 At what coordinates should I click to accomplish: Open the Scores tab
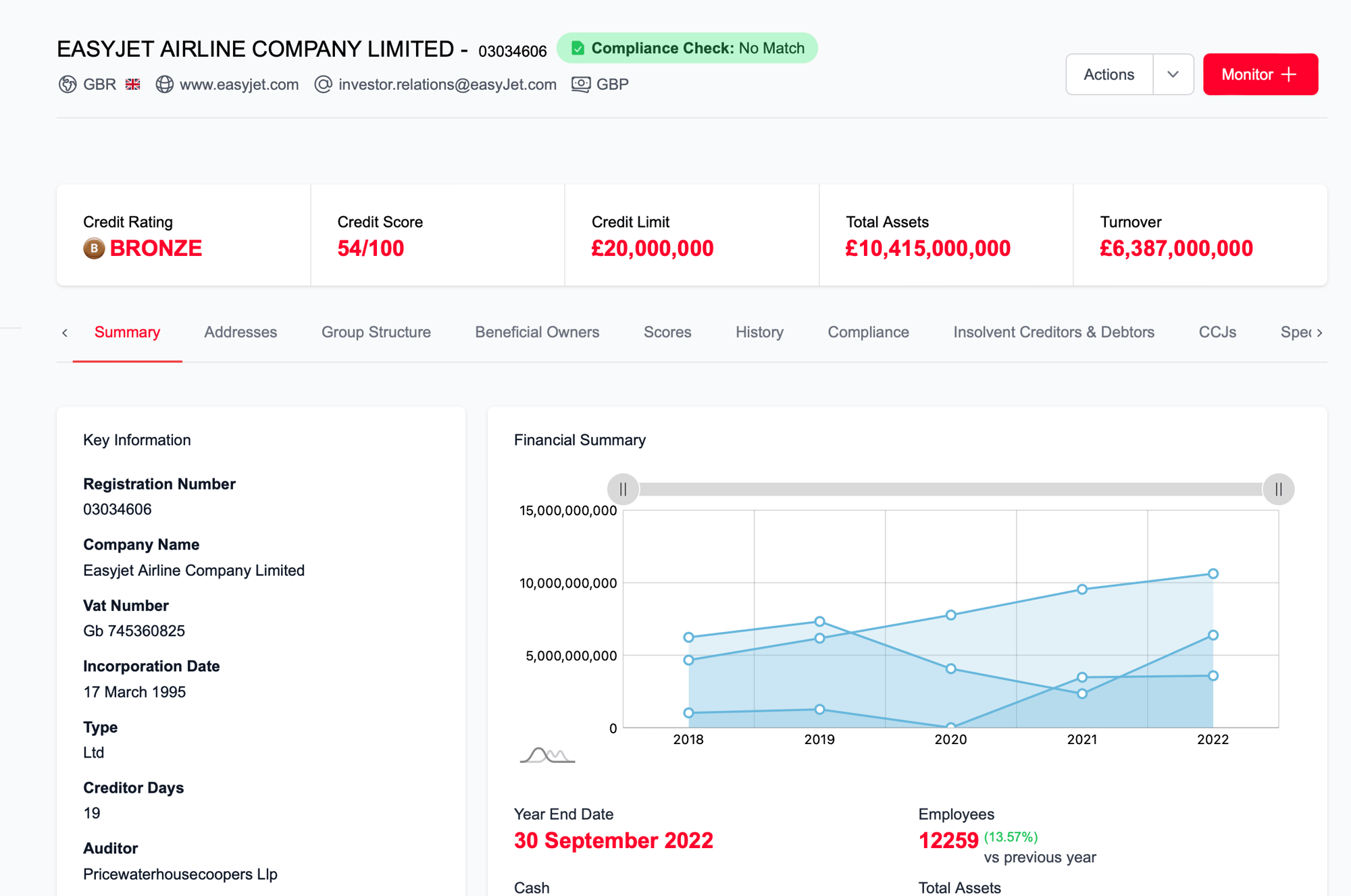[x=667, y=332]
